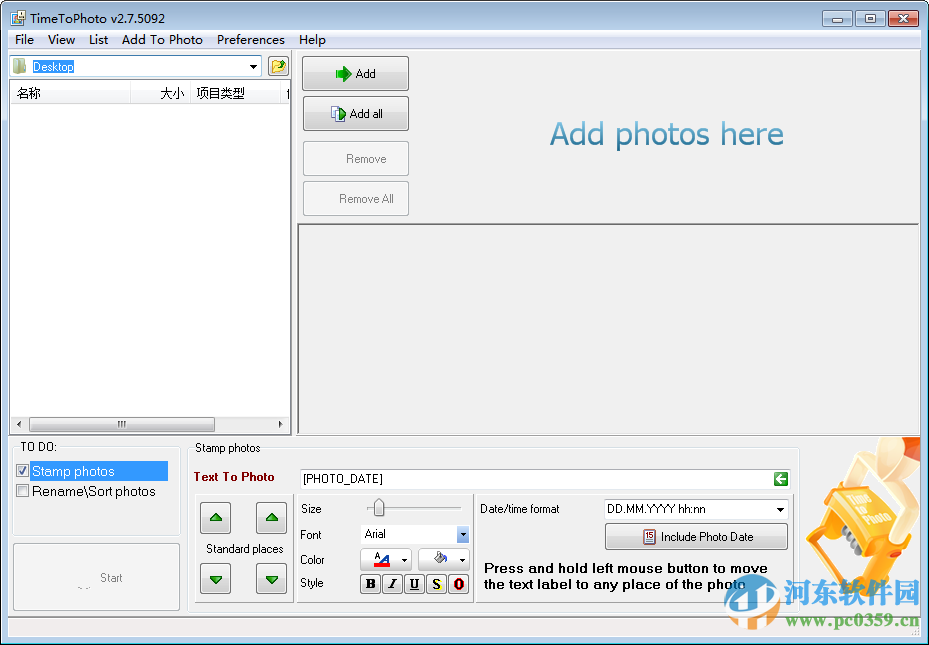Click the Start button
The image size is (929, 645).
[x=97, y=577]
